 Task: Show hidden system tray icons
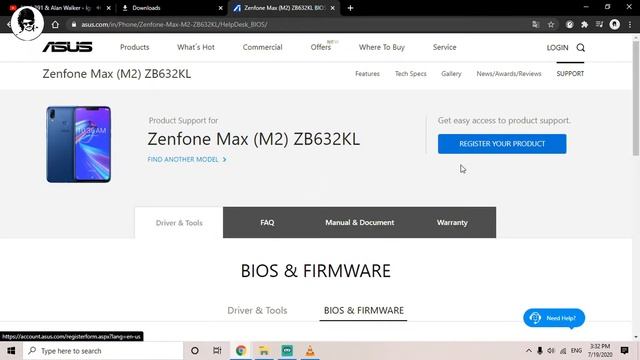529,351
